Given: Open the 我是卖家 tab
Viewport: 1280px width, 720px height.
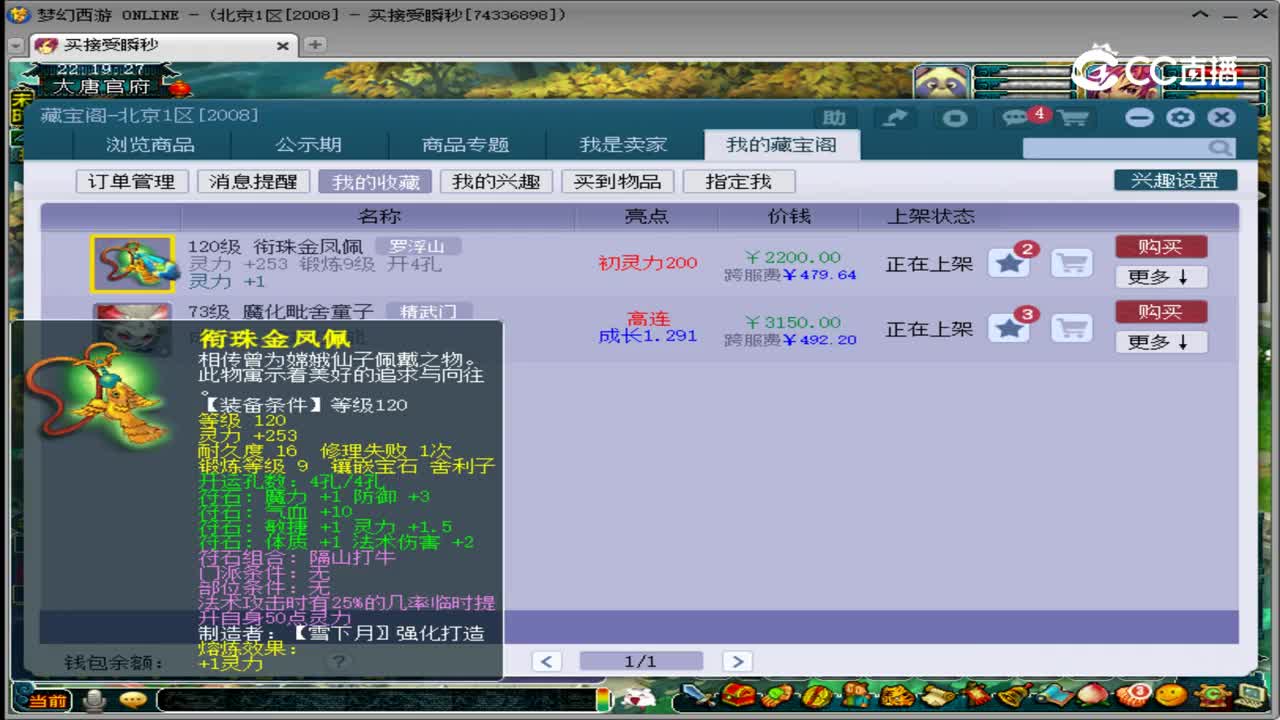Looking at the screenshot, I should point(623,145).
